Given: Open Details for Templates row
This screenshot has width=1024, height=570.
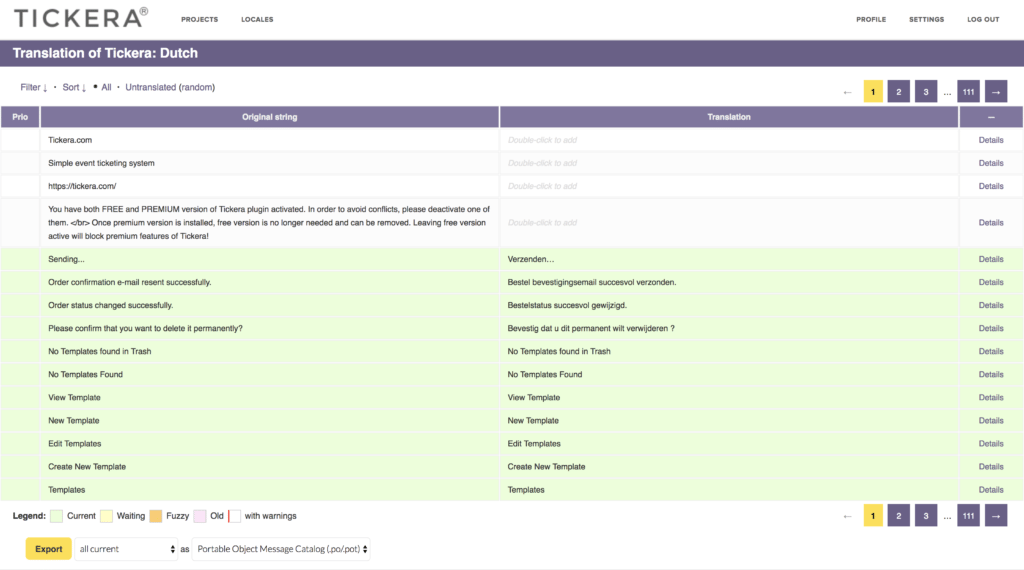Looking at the screenshot, I should pyautogui.click(x=991, y=490).
